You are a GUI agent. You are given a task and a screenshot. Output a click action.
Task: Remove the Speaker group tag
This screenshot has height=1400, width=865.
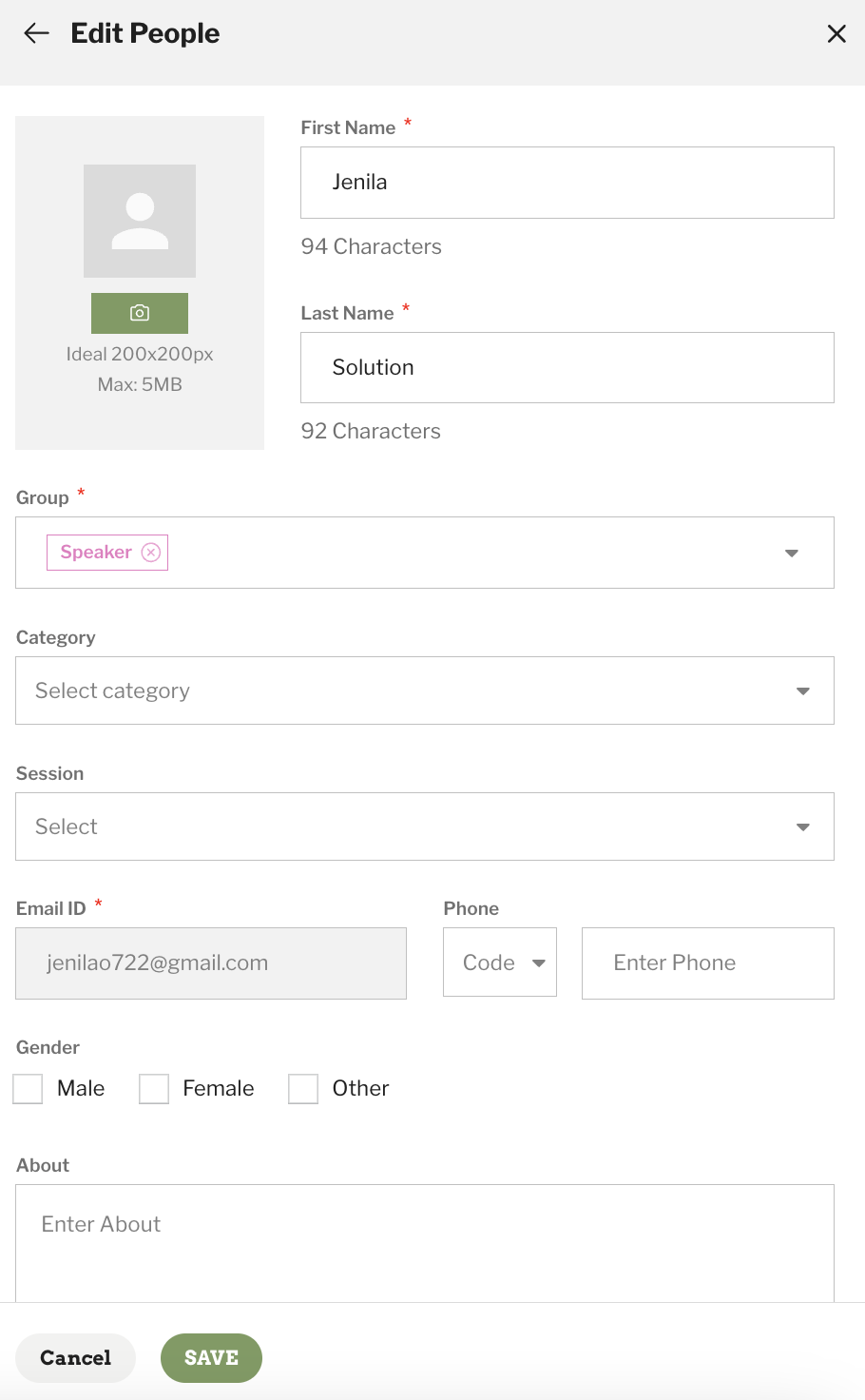pyautogui.click(x=151, y=553)
